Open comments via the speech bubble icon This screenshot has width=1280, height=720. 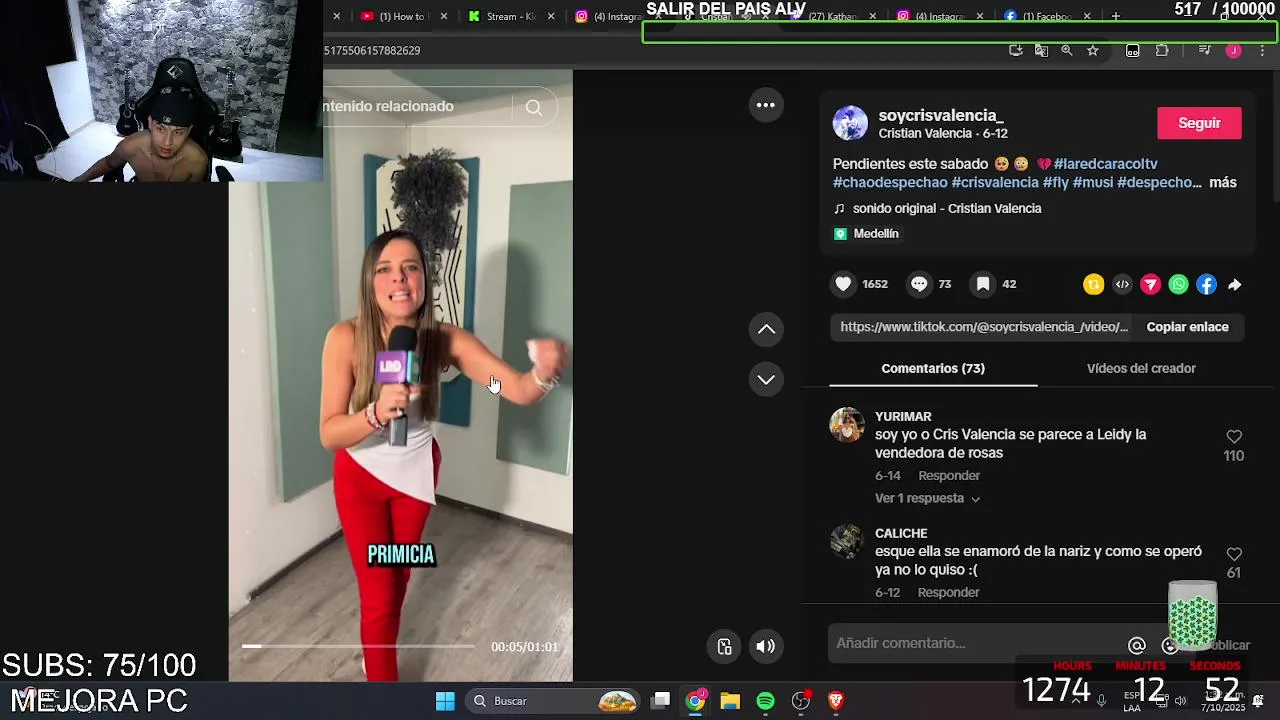(919, 284)
